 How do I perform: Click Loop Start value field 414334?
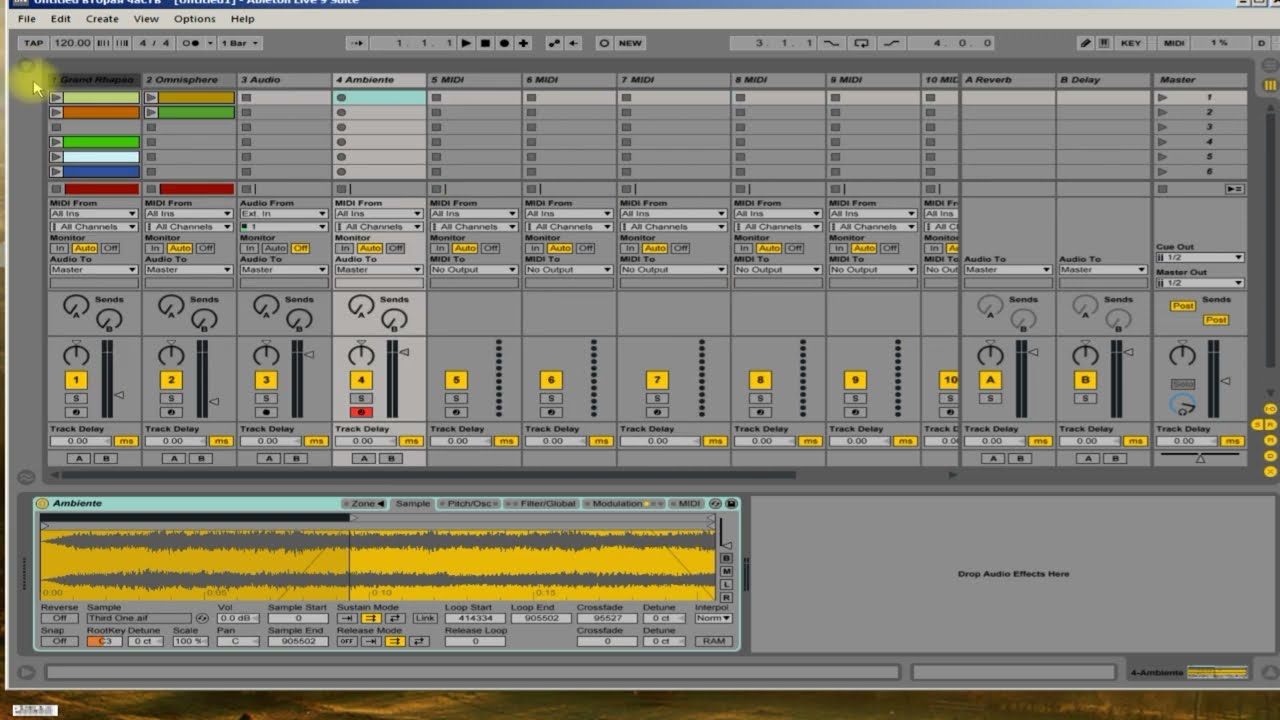point(474,618)
